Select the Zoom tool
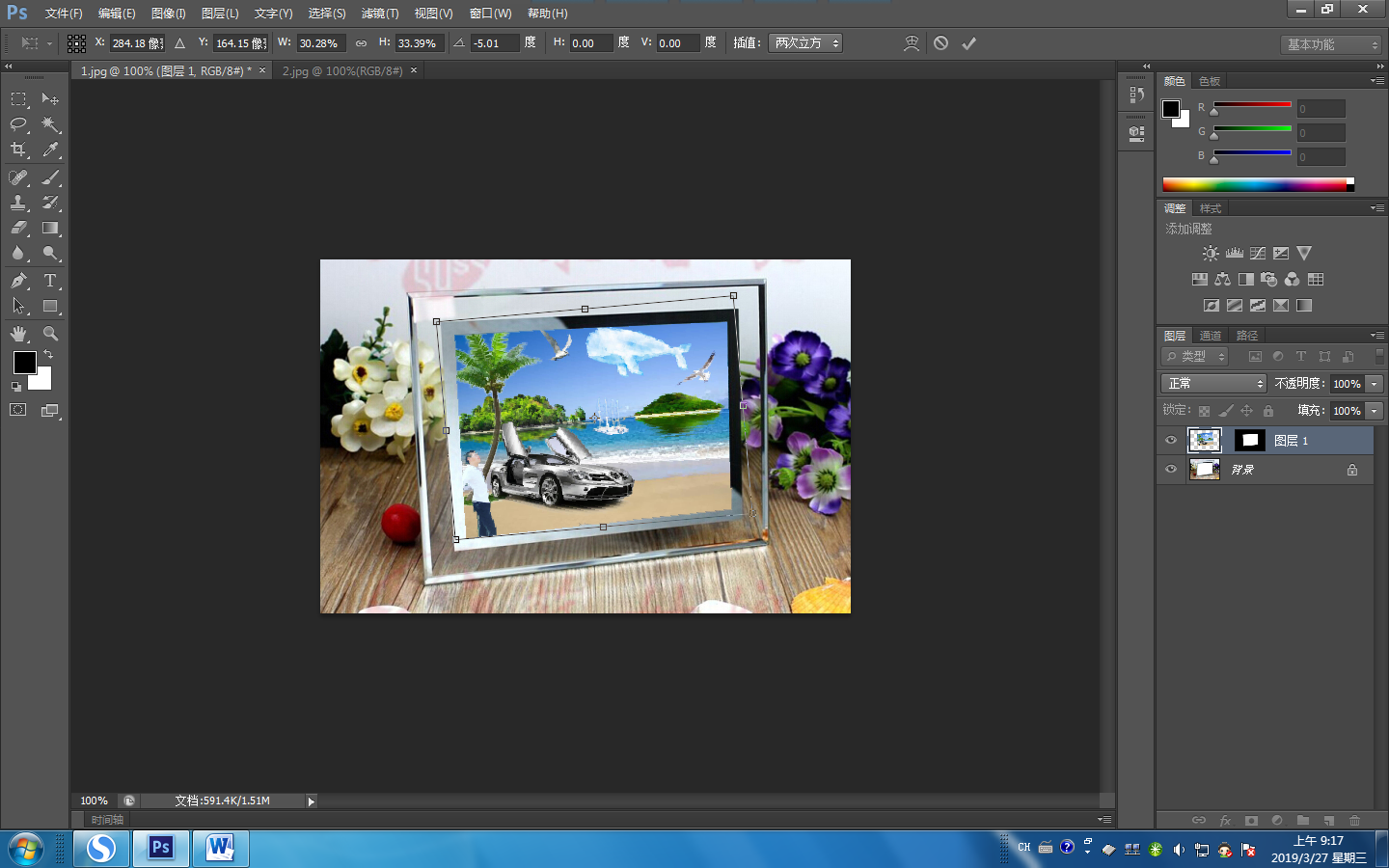1389x868 pixels. (x=50, y=334)
